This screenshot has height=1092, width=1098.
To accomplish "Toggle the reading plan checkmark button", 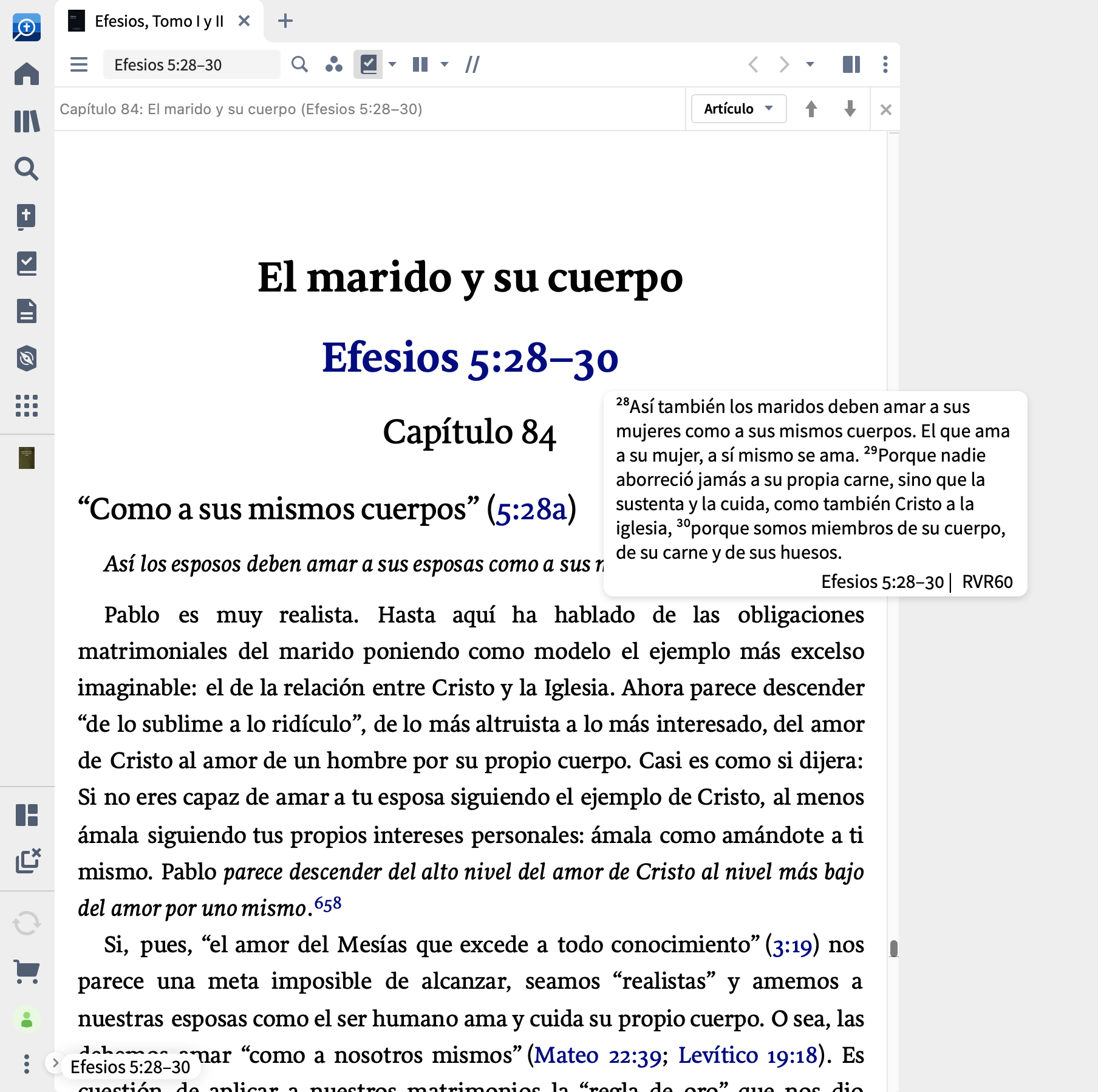I will coord(369,64).
